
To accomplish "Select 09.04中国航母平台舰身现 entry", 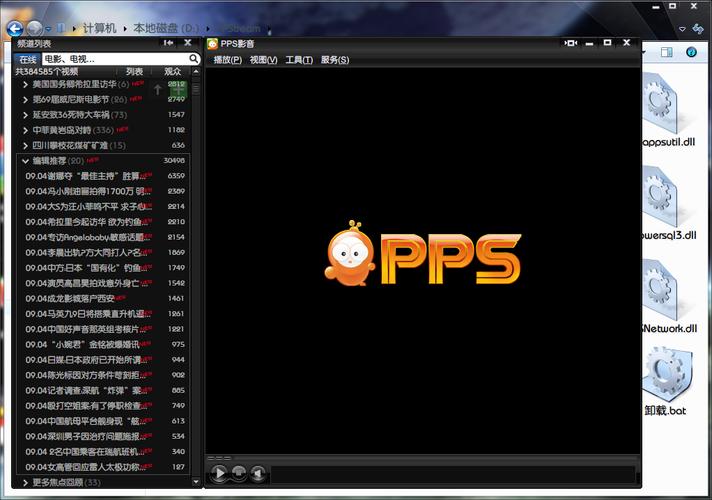I will 104,421.
